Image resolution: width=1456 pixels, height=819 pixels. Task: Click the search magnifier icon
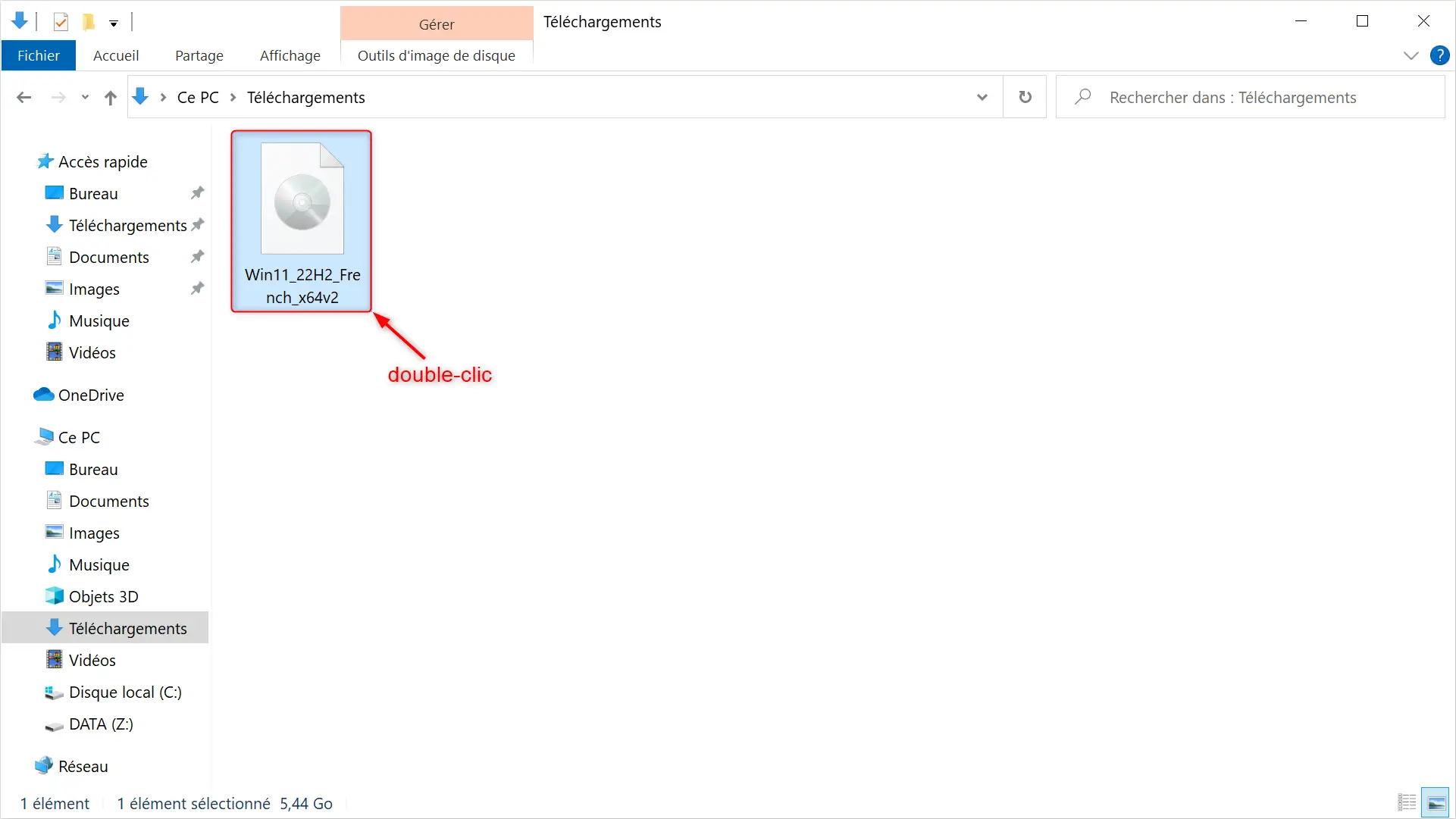point(1083,96)
